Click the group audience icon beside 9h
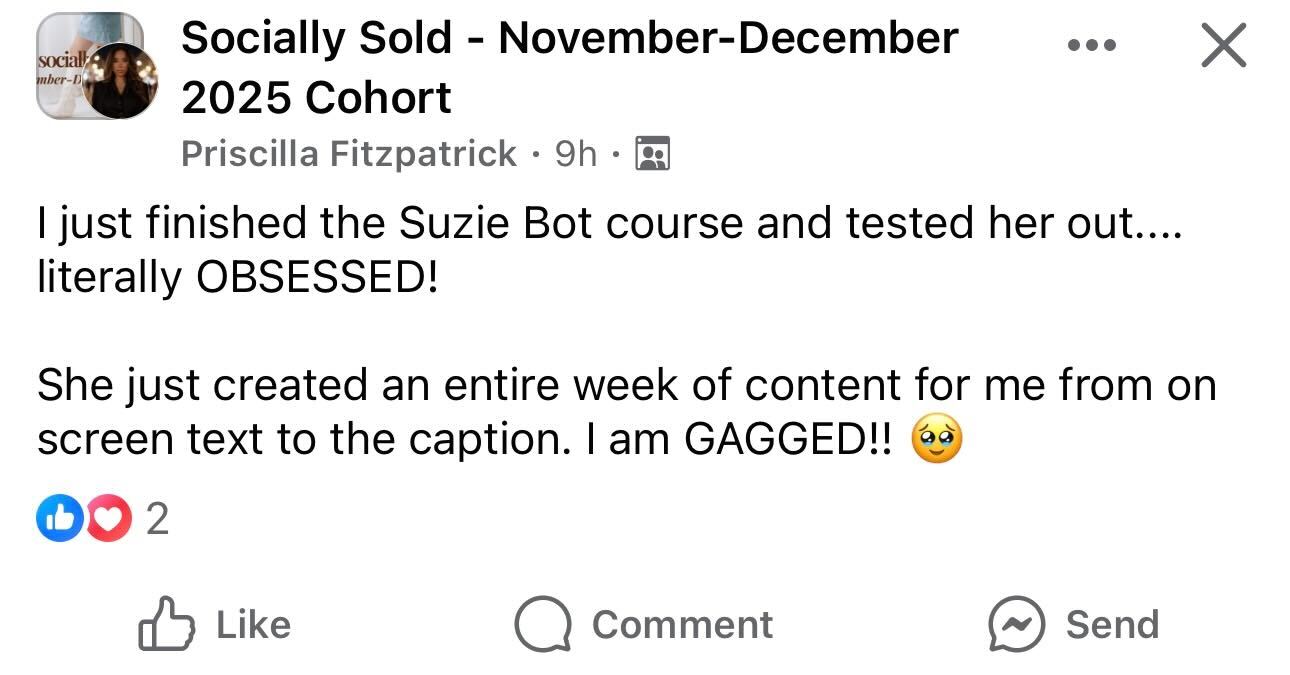 (653, 154)
